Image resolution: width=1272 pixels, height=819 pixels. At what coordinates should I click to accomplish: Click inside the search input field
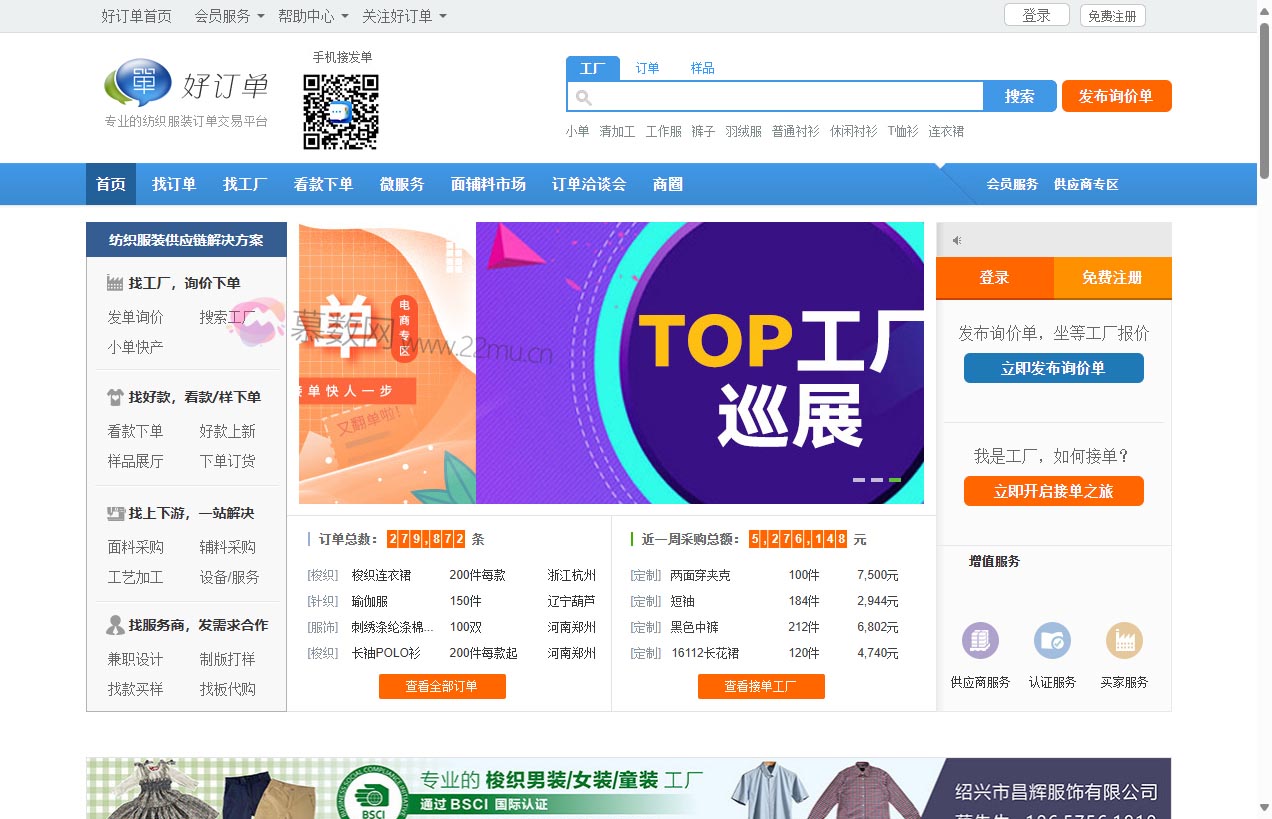[780, 96]
